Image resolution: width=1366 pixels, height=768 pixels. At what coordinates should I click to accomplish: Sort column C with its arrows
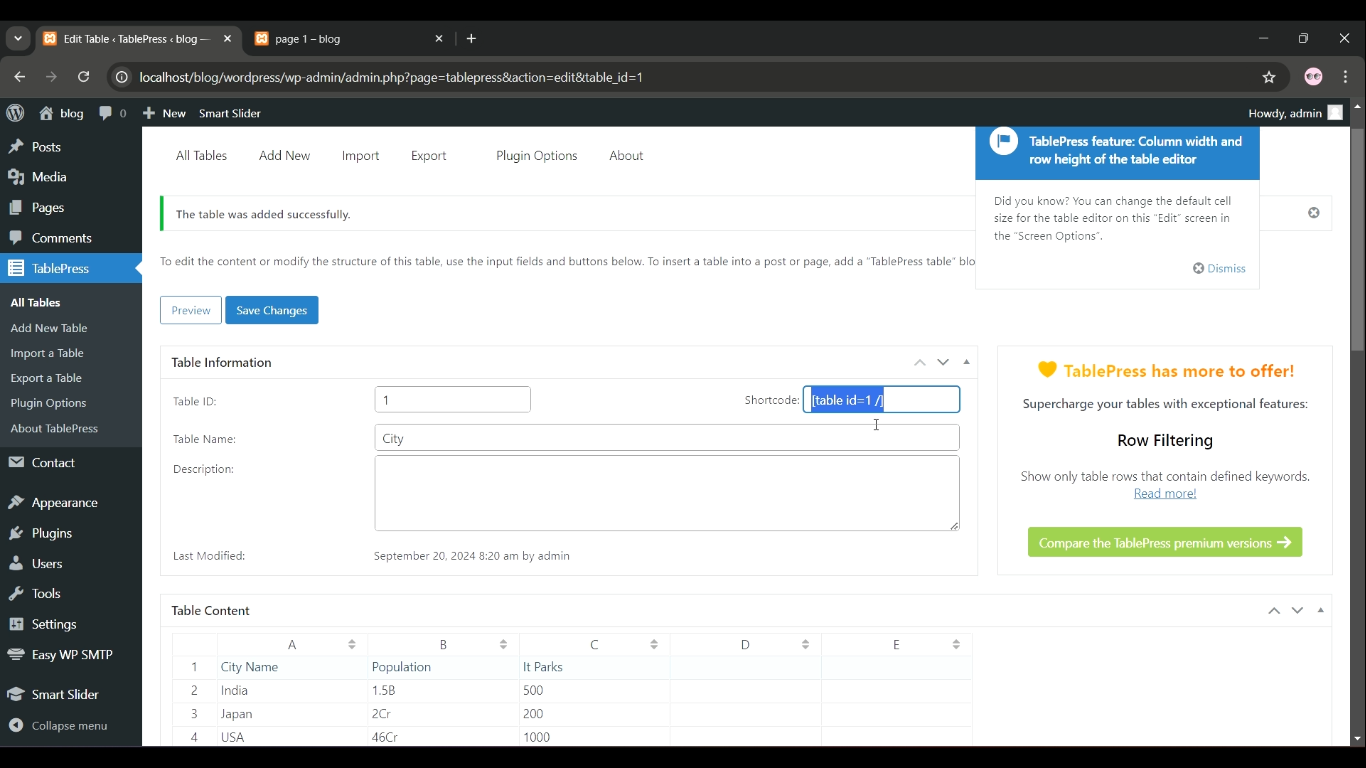654,645
